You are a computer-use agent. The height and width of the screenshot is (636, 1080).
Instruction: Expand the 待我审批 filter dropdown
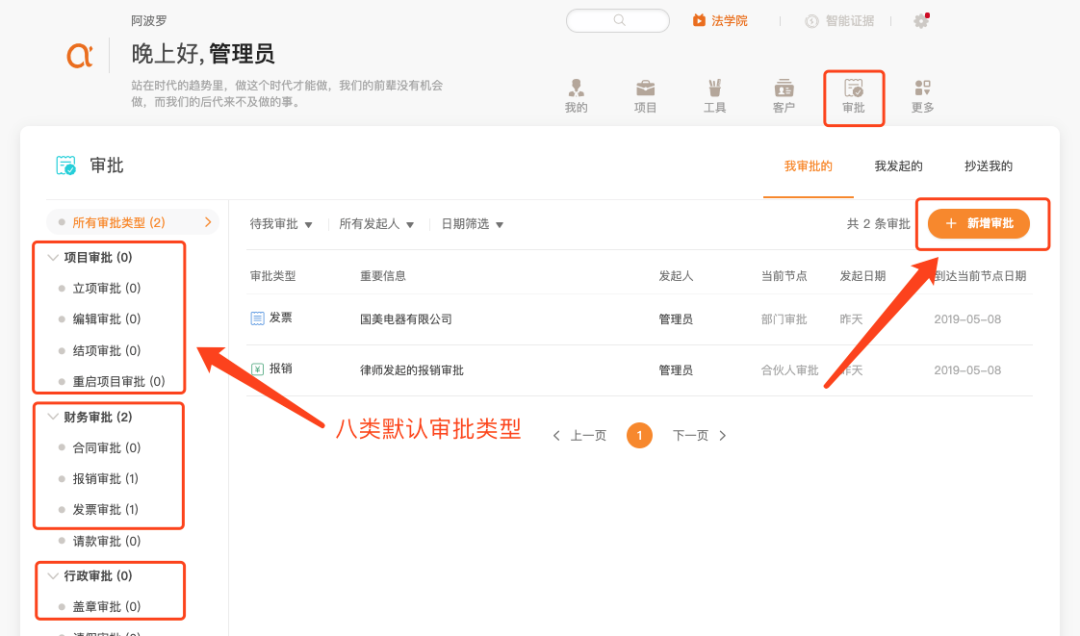pos(281,224)
